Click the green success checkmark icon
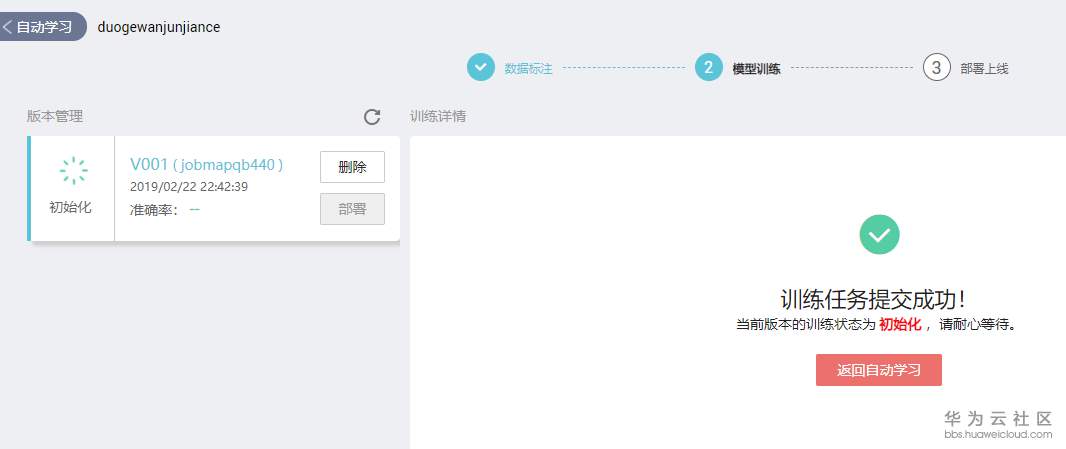 coord(879,235)
